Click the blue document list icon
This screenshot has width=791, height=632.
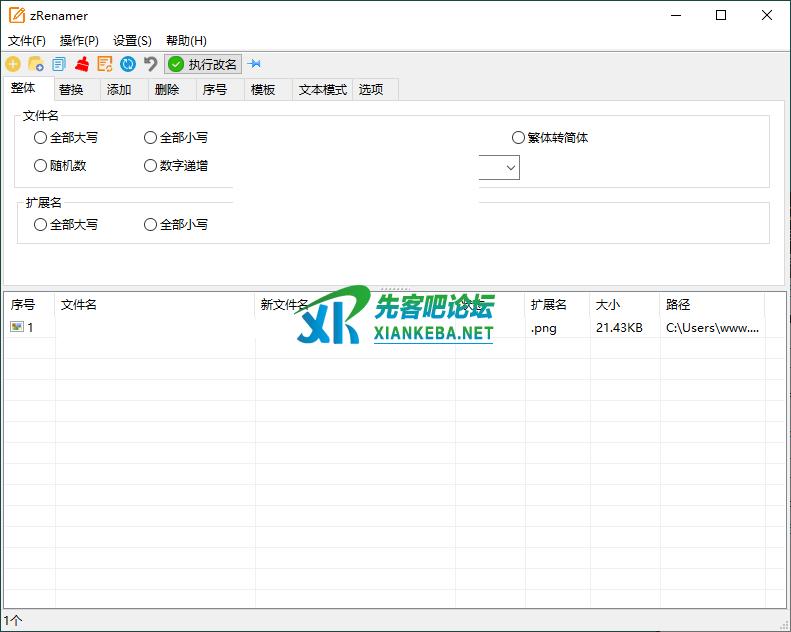coord(59,64)
